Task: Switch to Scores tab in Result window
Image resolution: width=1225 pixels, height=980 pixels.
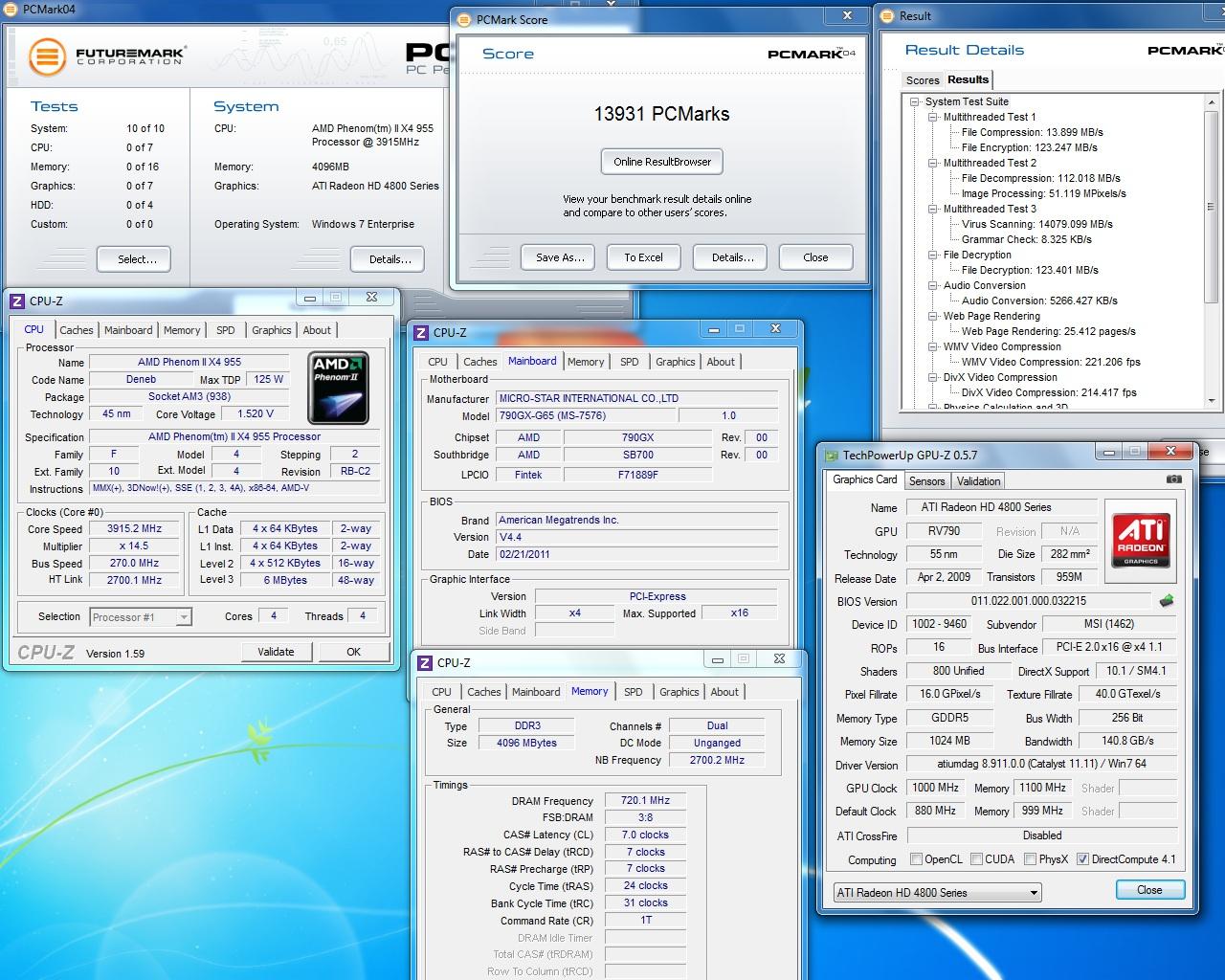Action: (x=923, y=80)
